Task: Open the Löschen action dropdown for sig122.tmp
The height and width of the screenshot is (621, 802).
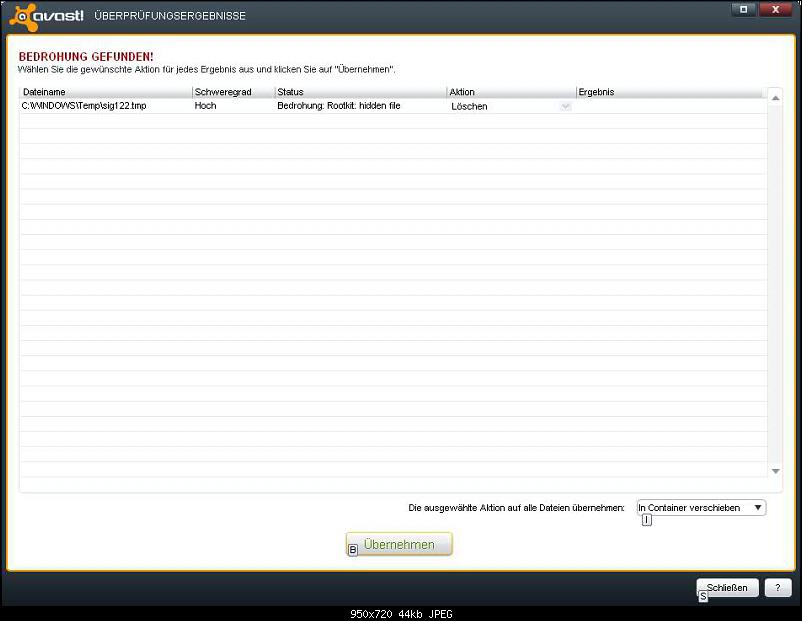Action: [x=565, y=106]
